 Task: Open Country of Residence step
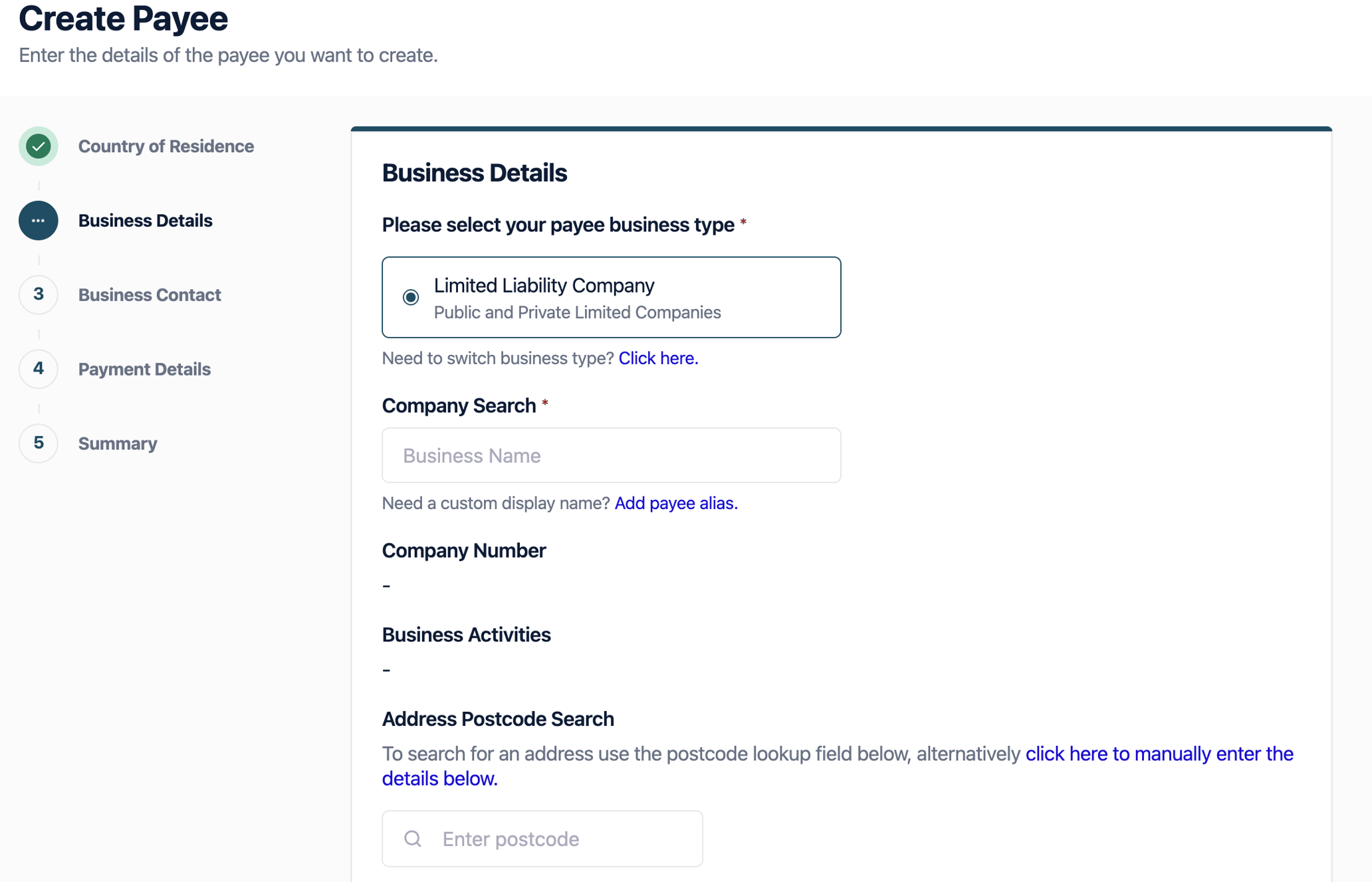click(166, 146)
